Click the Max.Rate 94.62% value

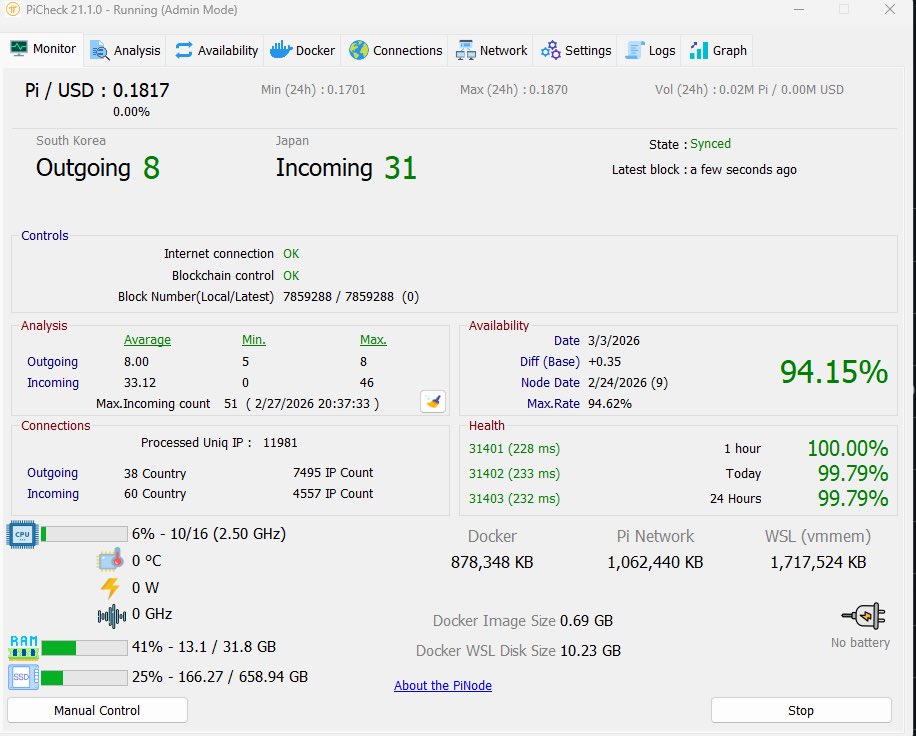coord(609,404)
